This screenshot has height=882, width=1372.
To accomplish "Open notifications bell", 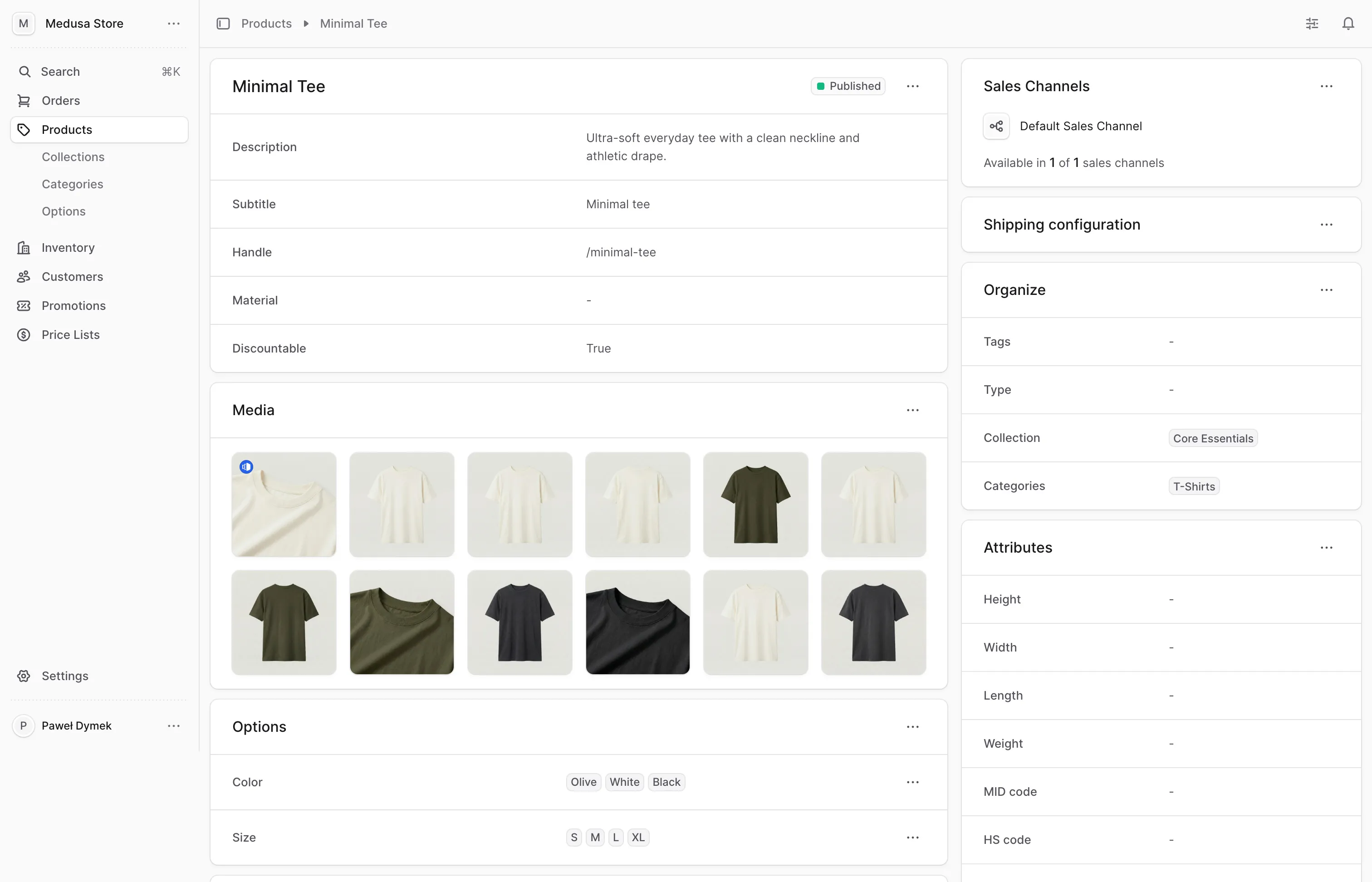I will click(1348, 24).
